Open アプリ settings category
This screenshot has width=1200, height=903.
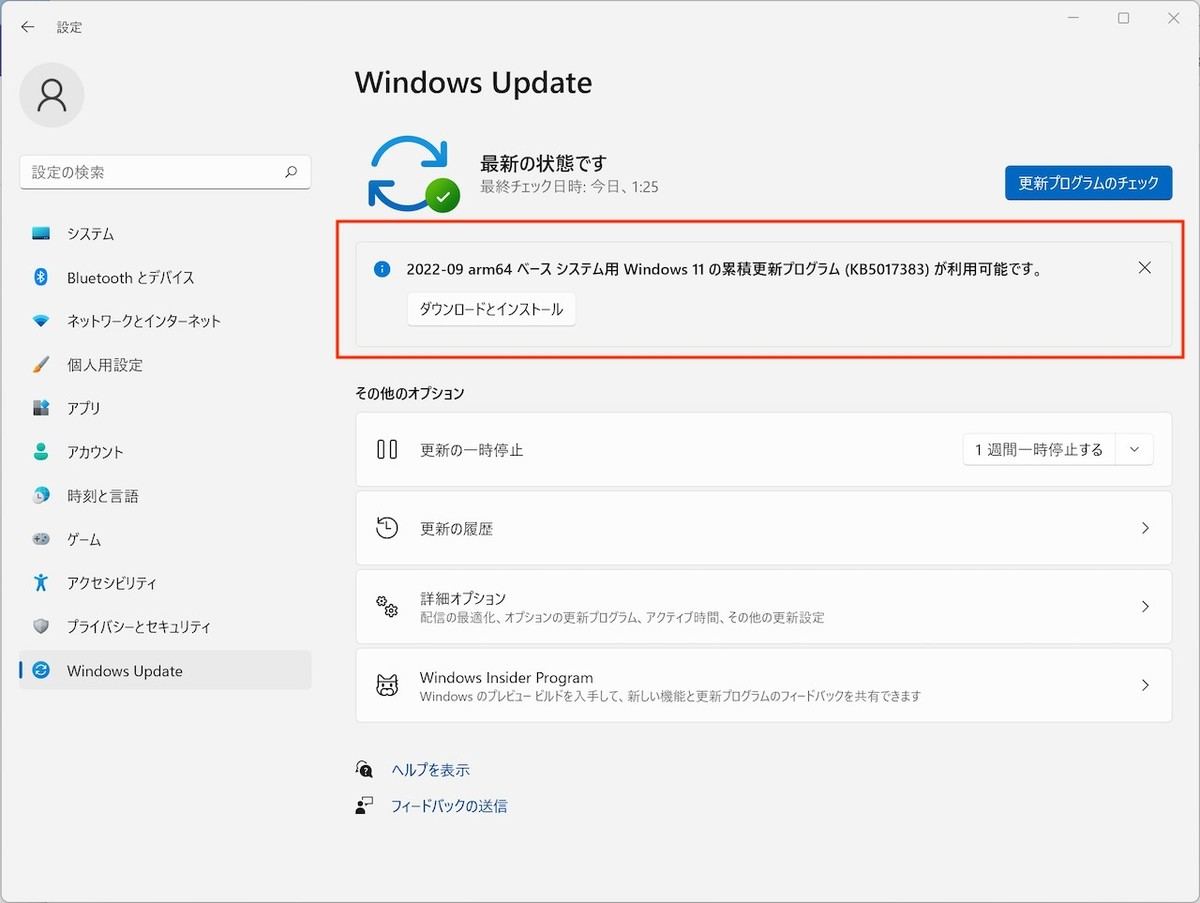[x=165, y=408]
